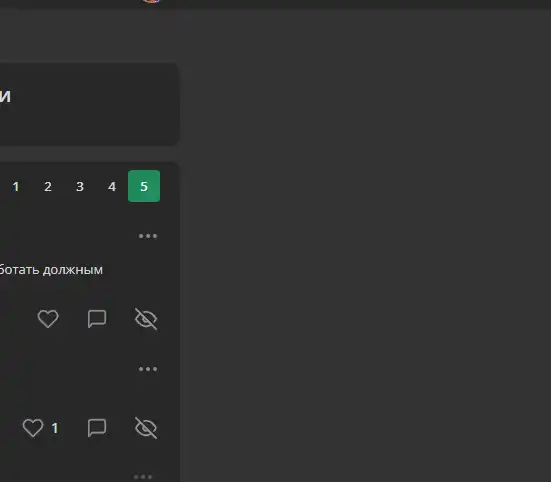
Task: Reply to the 'ботать должным' comment via speech-bubble icon
Action: pyautogui.click(x=97, y=319)
